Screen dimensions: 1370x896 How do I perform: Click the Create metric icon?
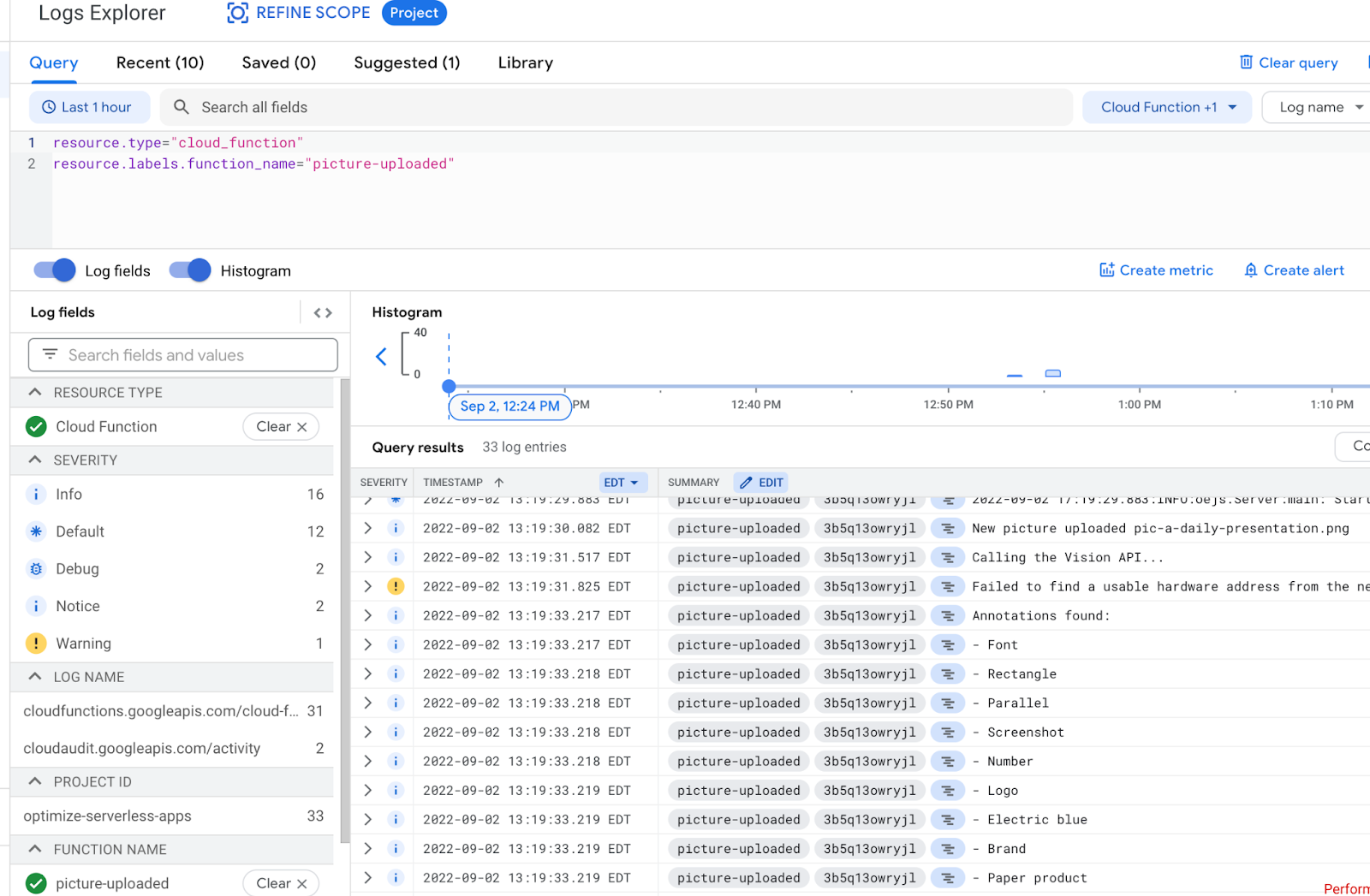click(x=1106, y=270)
